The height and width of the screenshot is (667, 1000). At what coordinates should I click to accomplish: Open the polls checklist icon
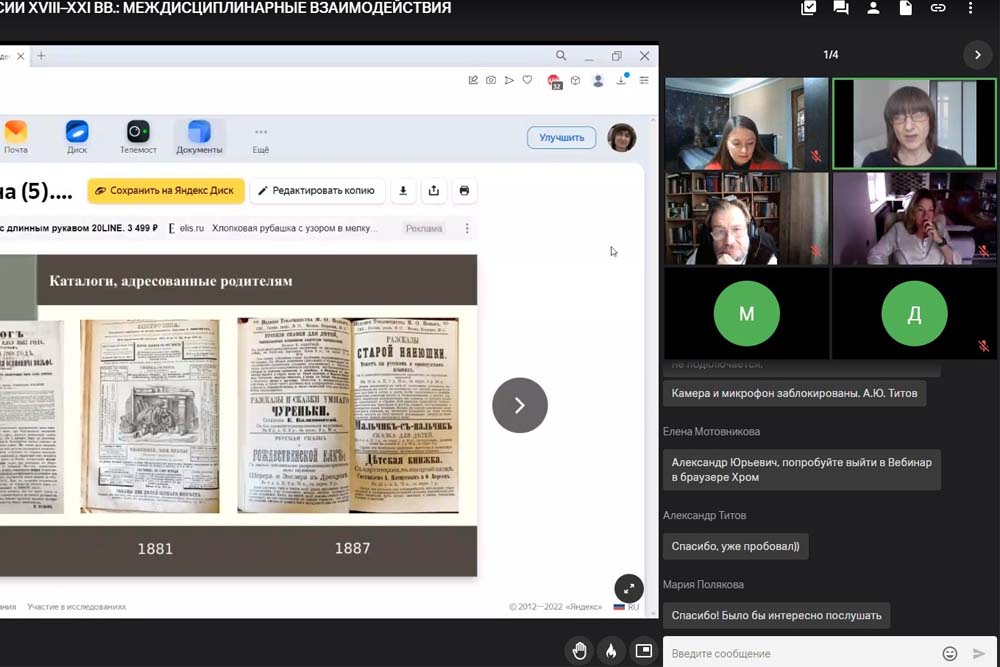coord(809,9)
